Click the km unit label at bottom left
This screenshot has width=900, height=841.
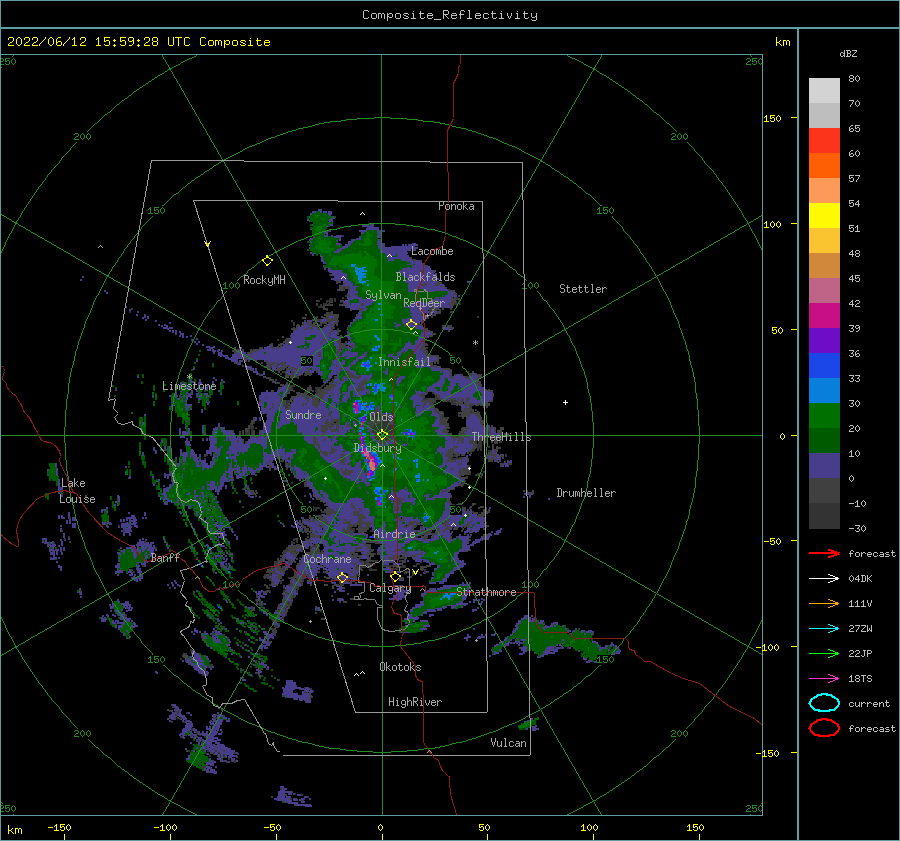click(x=14, y=830)
